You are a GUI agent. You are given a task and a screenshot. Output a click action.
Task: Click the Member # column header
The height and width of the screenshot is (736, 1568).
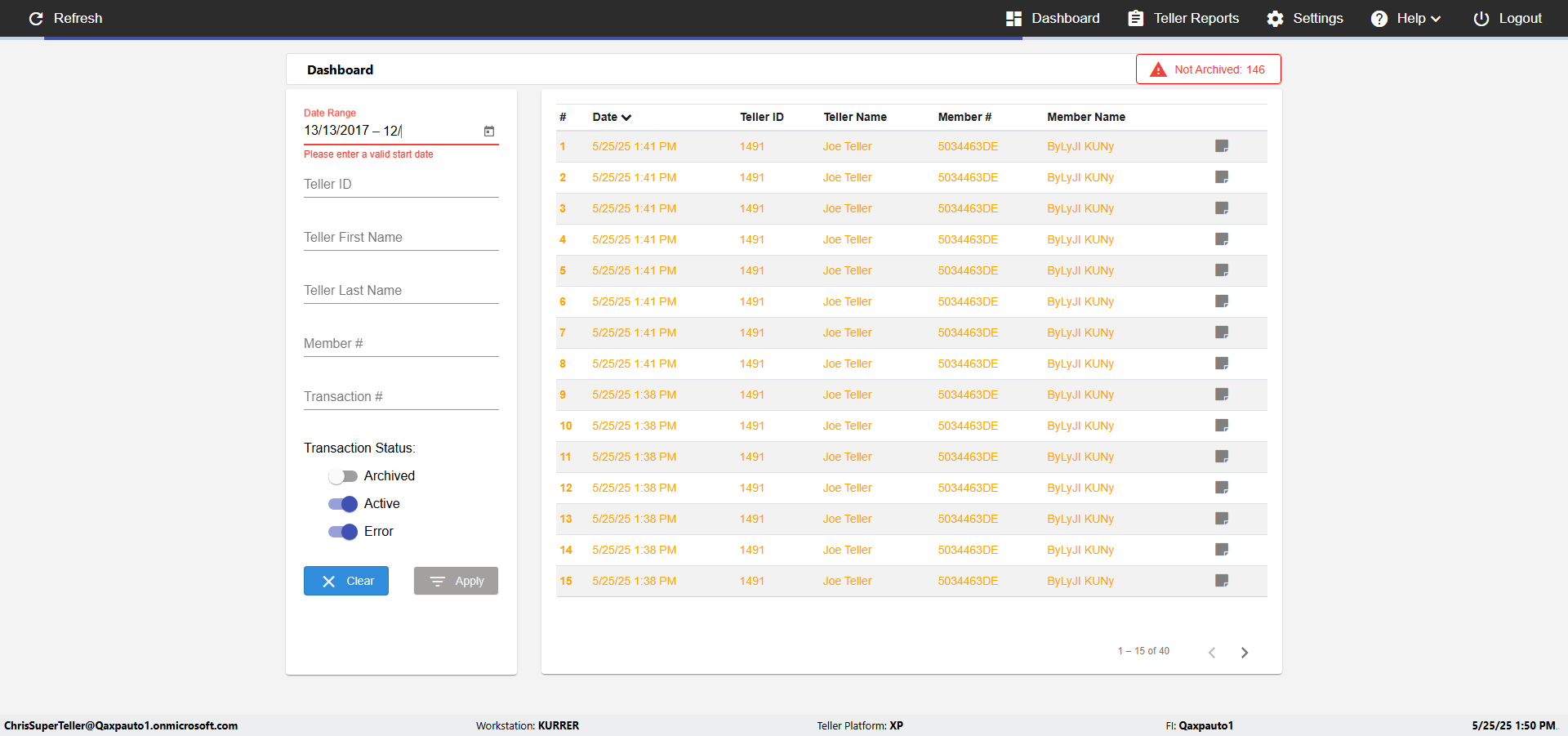point(964,117)
